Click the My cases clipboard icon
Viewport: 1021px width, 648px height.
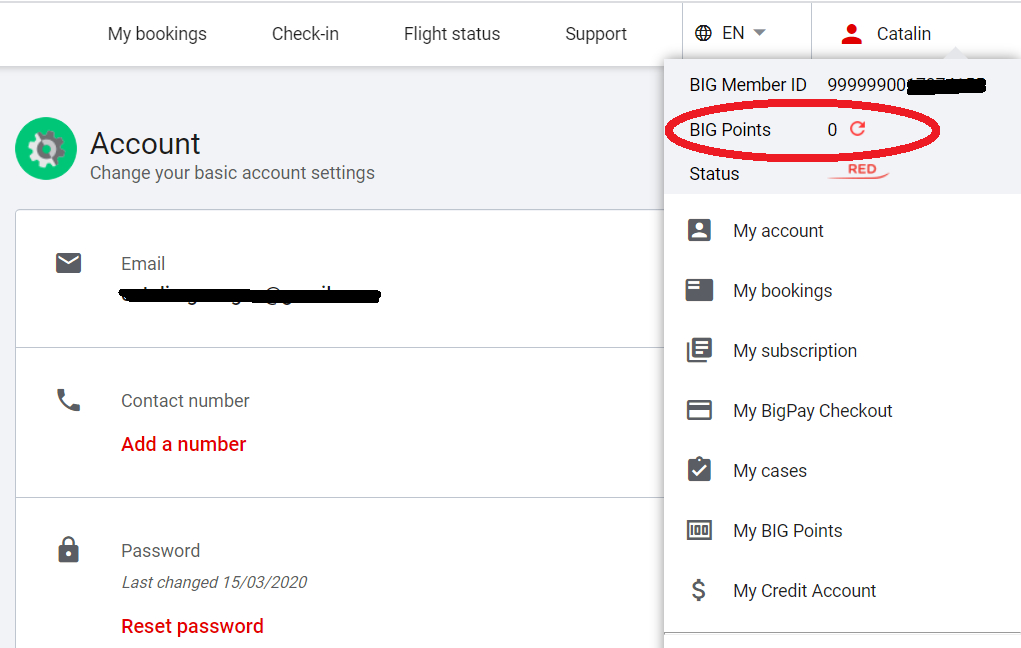click(699, 470)
